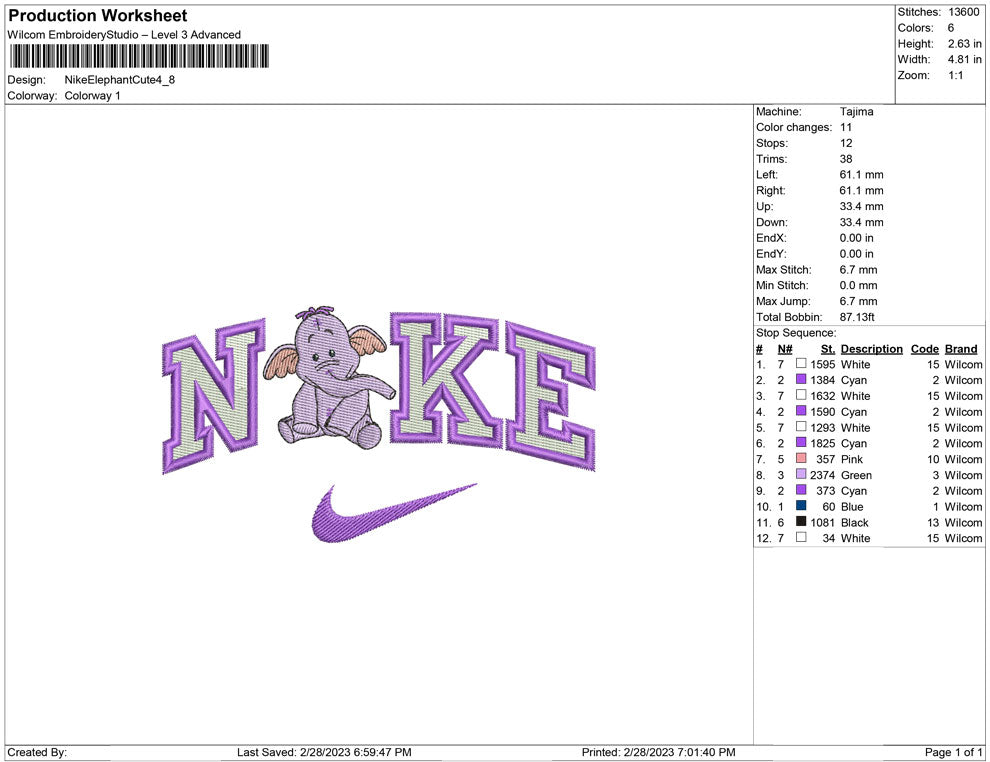The height and width of the screenshot is (762, 990).
Task: Click the light purple swatch for 2374 Green
Action: pyautogui.click(x=801, y=474)
